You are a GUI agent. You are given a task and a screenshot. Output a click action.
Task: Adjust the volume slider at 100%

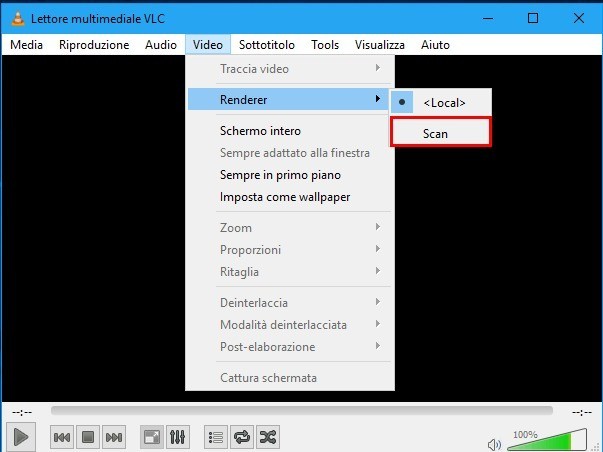(547, 440)
